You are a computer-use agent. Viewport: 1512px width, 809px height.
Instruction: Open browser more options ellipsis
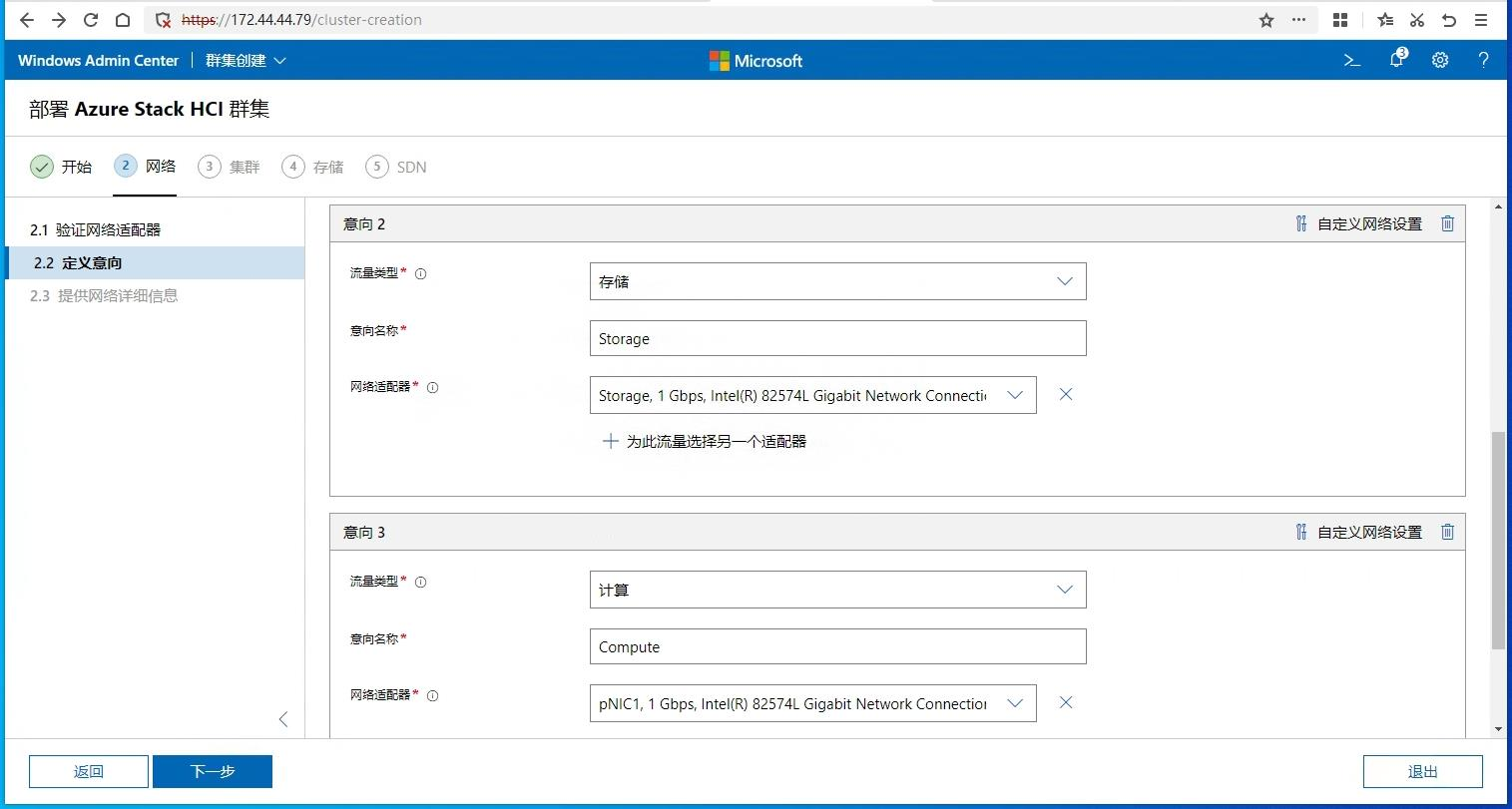click(1298, 20)
